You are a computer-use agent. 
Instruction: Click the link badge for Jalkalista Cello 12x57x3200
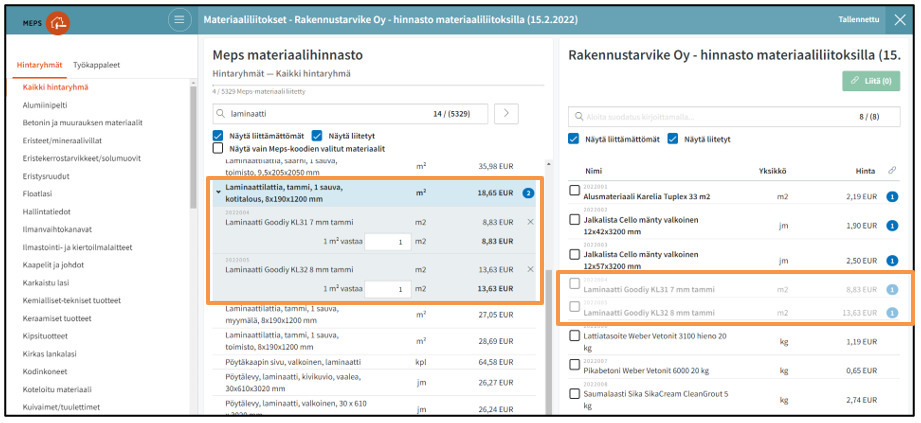click(x=892, y=261)
